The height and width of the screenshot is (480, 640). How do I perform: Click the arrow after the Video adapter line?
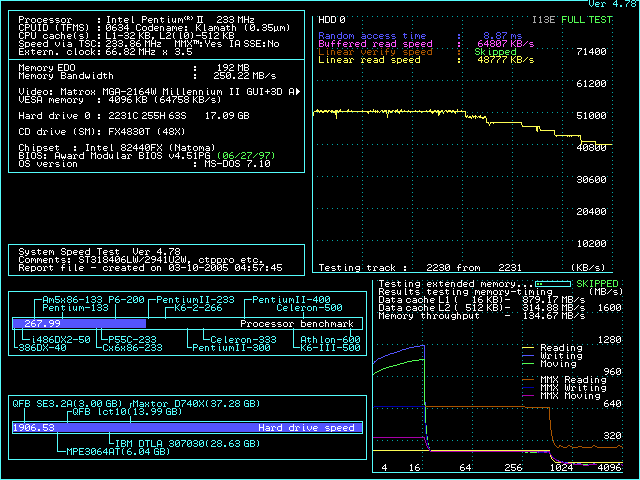click(300, 91)
